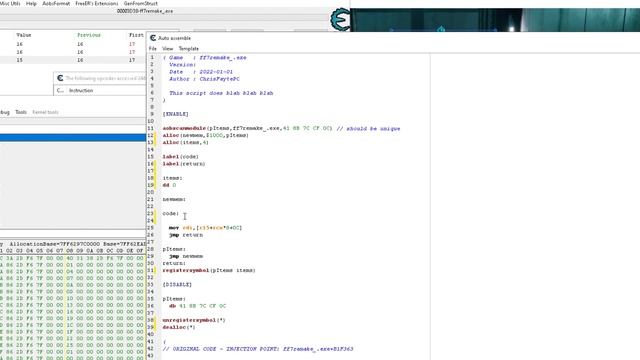Click the jmp return line
Screen dimensions: 640x360
[x=186, y=235]
